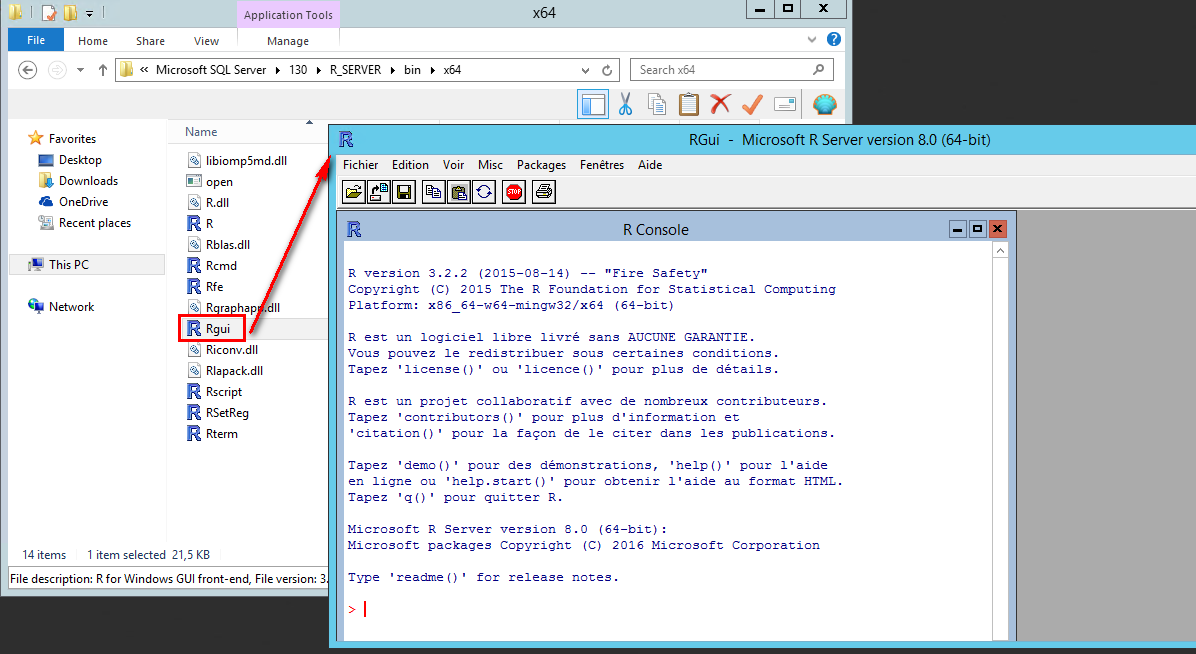1196x654 pixels.
Task: Switch to the Manage ribbon tab
Action: 288,41
